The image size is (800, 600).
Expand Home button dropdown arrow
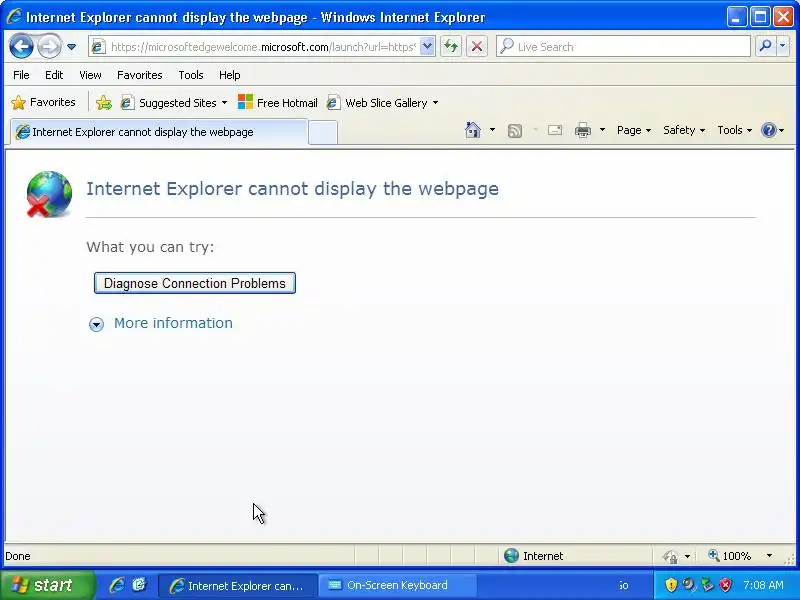click(x=492, y=130)
